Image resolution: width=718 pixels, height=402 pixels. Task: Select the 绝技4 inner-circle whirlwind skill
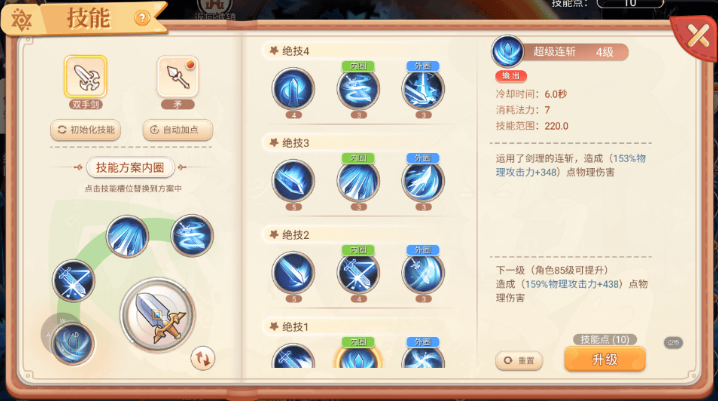click(x=358, y=89)
